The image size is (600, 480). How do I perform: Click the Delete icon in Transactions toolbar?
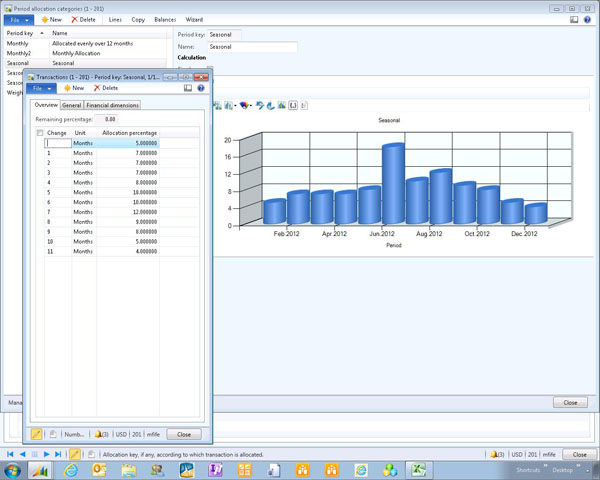[97, 88]
